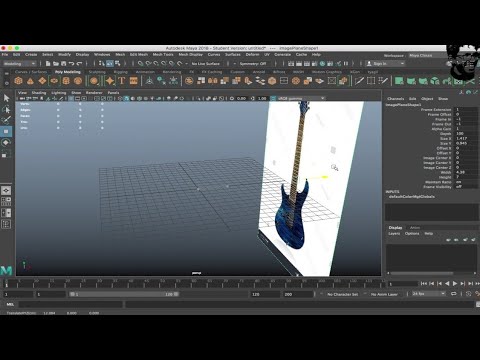Expand the Sign In dropdown
This screenshot has height=360, width=480.
coord(386,63)
